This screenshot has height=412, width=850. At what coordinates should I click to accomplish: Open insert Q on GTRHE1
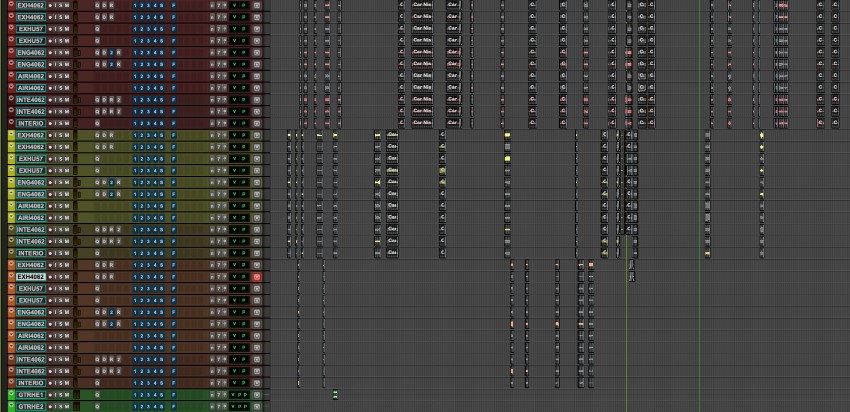click(98, 395)
